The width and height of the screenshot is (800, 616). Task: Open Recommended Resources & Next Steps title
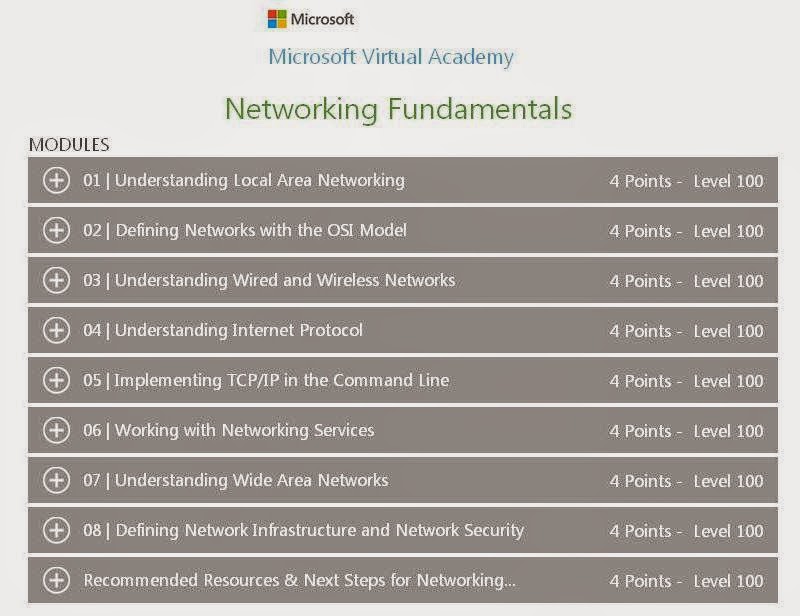[299, 581]
